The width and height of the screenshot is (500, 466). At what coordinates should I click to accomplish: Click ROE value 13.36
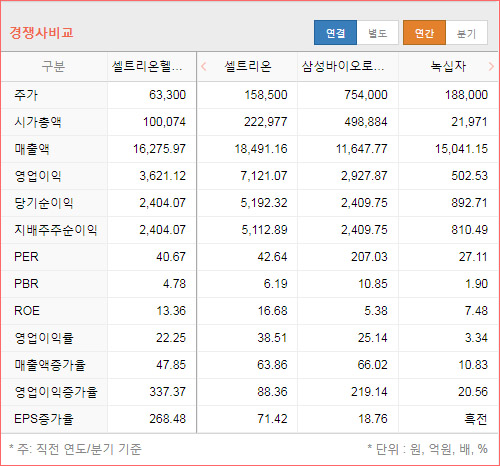171,311
